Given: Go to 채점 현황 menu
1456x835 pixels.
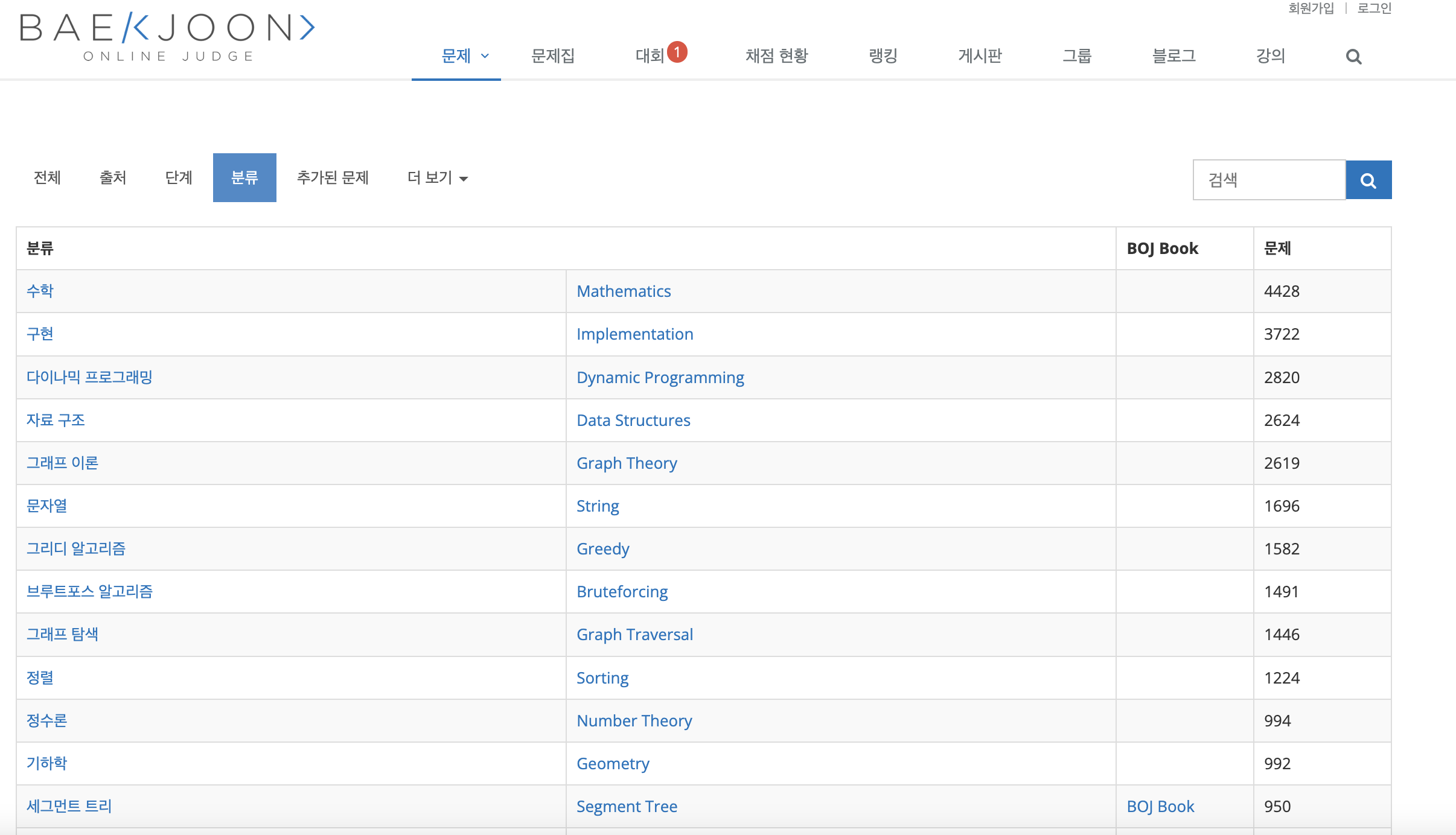Looking at the screenshot, I should pyautogui.click(x=776, y=56).
